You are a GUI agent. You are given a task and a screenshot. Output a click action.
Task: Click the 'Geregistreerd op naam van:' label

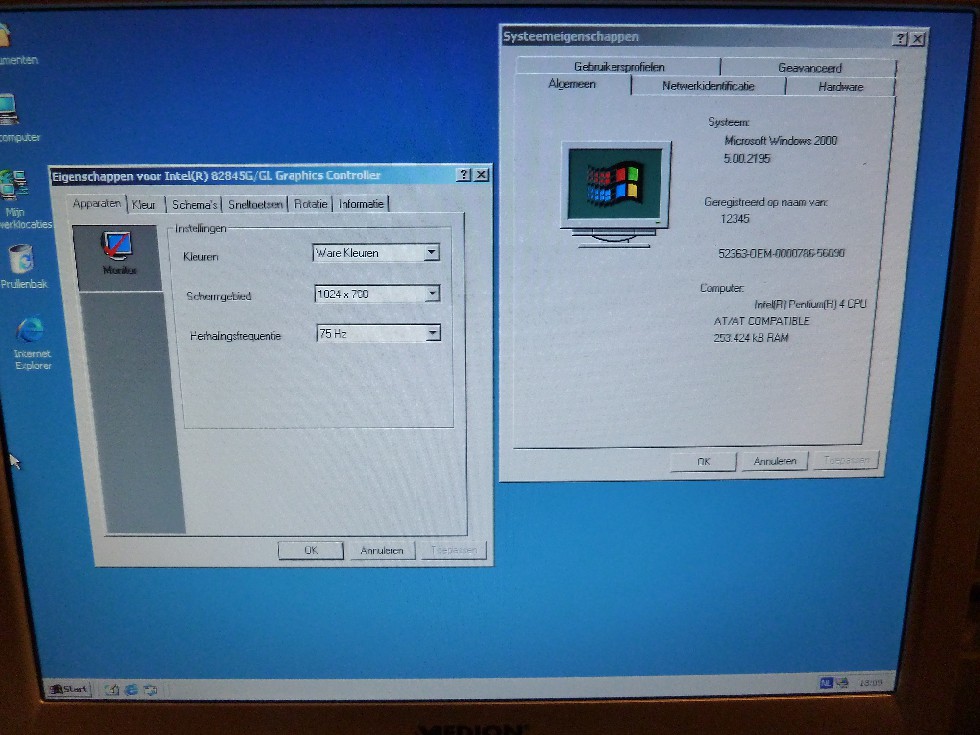pyautogui.click(x=766, y=202)
